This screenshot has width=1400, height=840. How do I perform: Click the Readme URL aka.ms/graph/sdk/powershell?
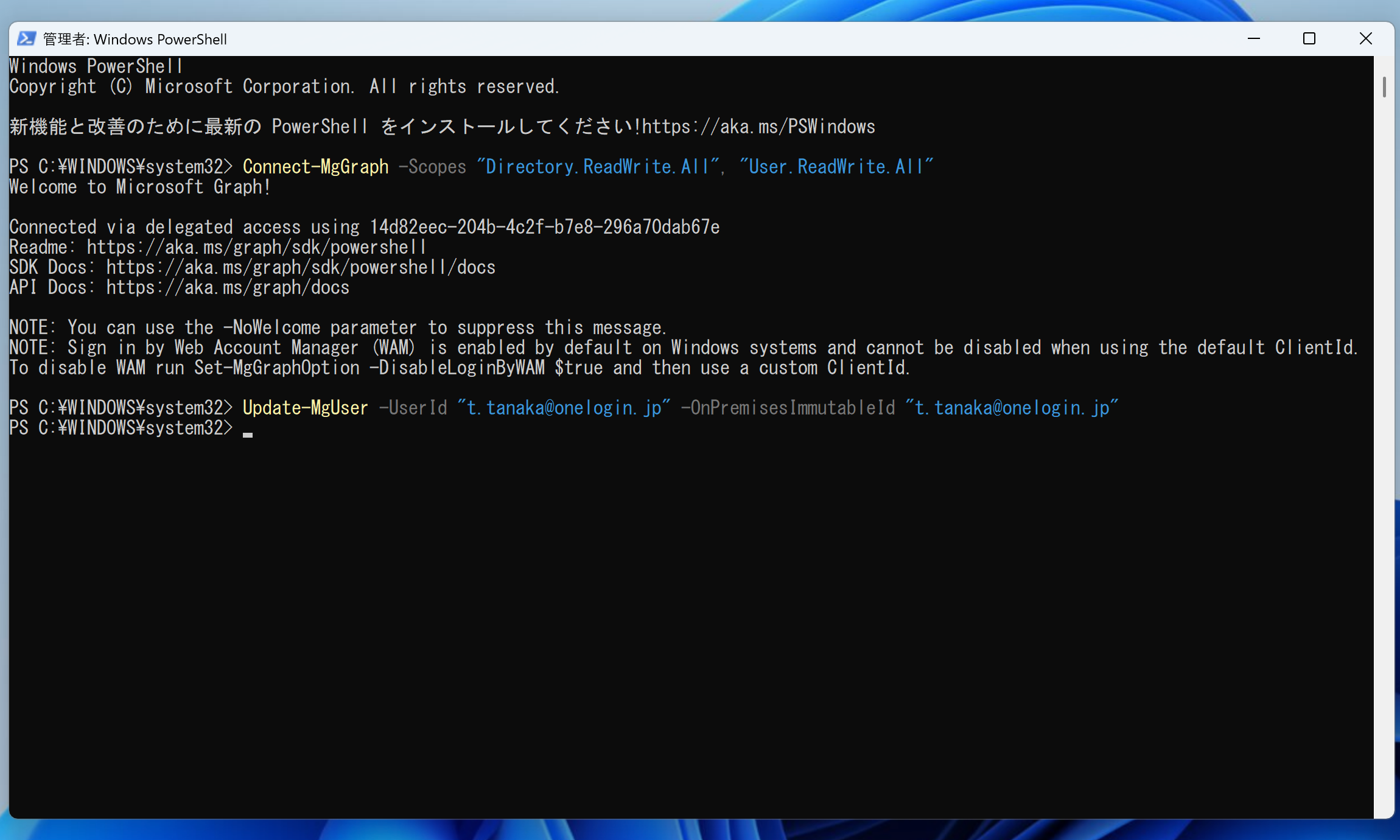click(x=256, y=247)
